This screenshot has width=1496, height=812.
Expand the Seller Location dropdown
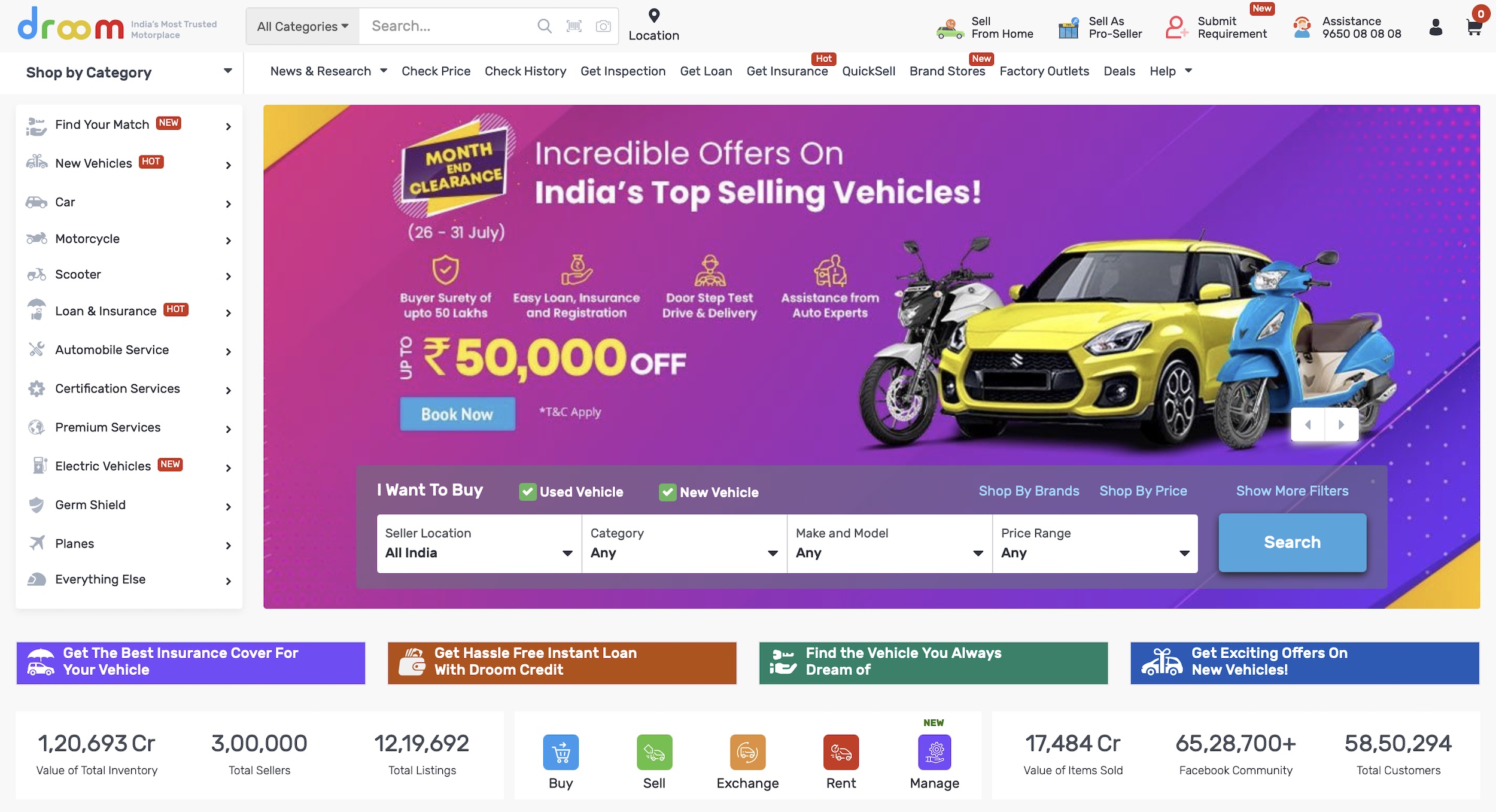click(479, 543)
